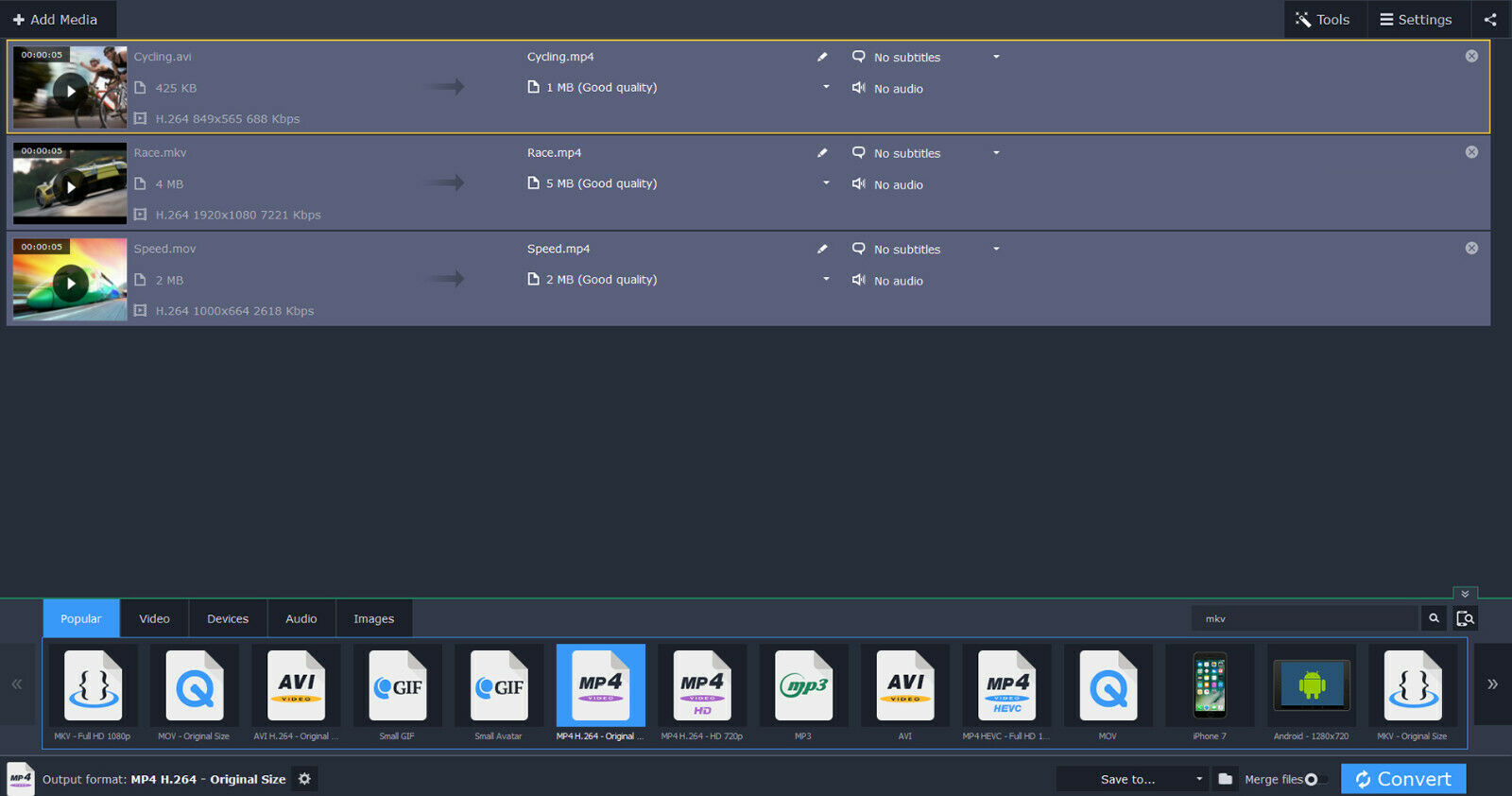1512x796 pixels.
Task: Click the detect device icon beside search
Action: pyautogui.click(x=1465, y=618)
